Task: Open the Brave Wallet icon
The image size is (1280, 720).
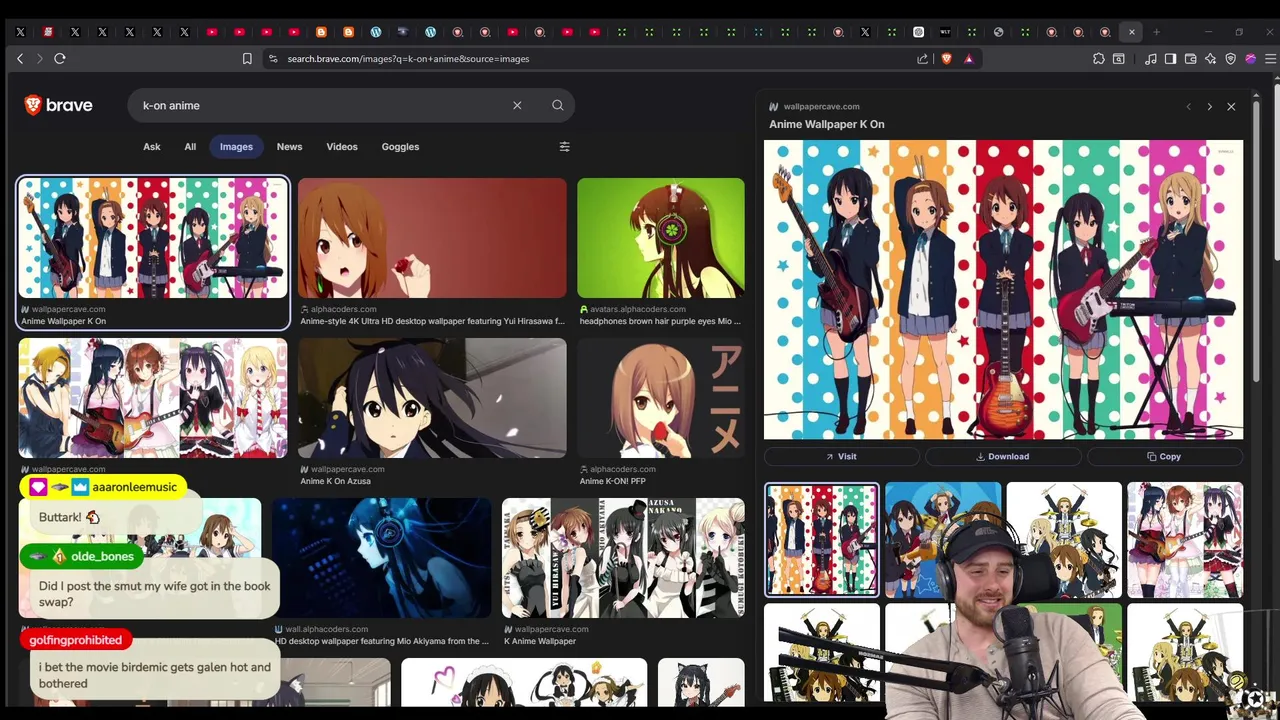Action: [x=1190, y=59]
